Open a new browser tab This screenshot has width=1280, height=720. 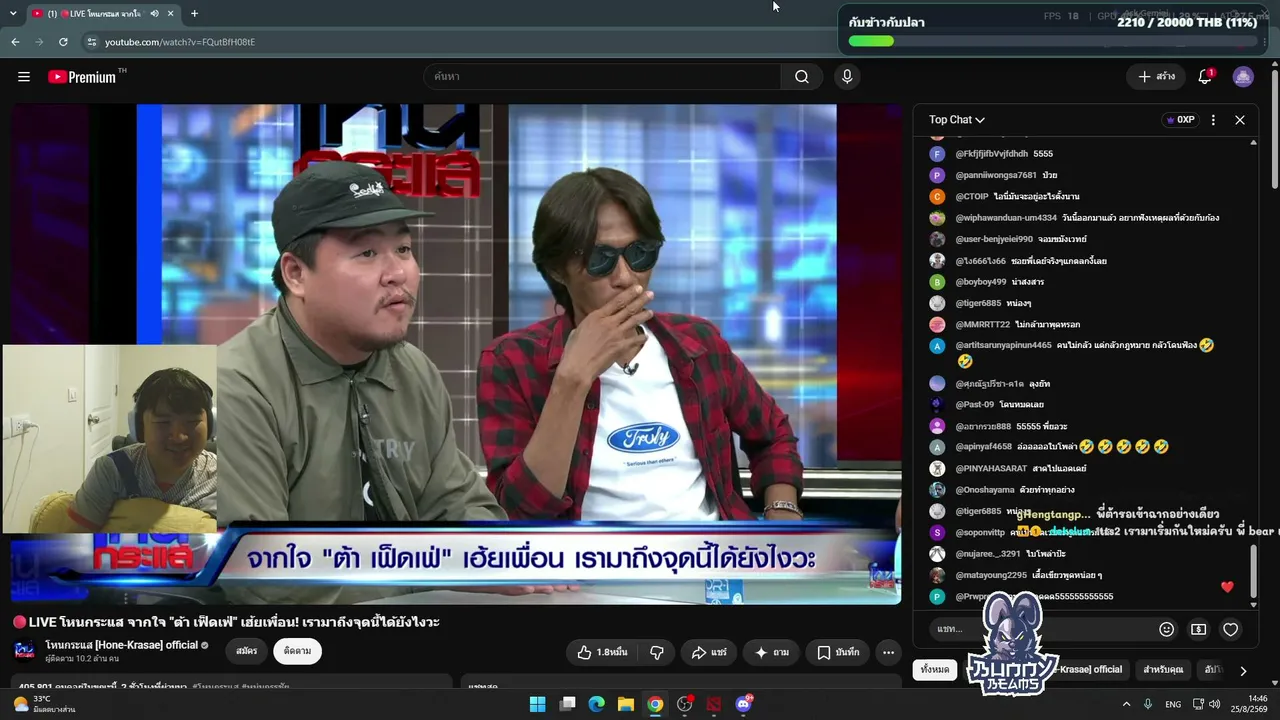point(194,14)
